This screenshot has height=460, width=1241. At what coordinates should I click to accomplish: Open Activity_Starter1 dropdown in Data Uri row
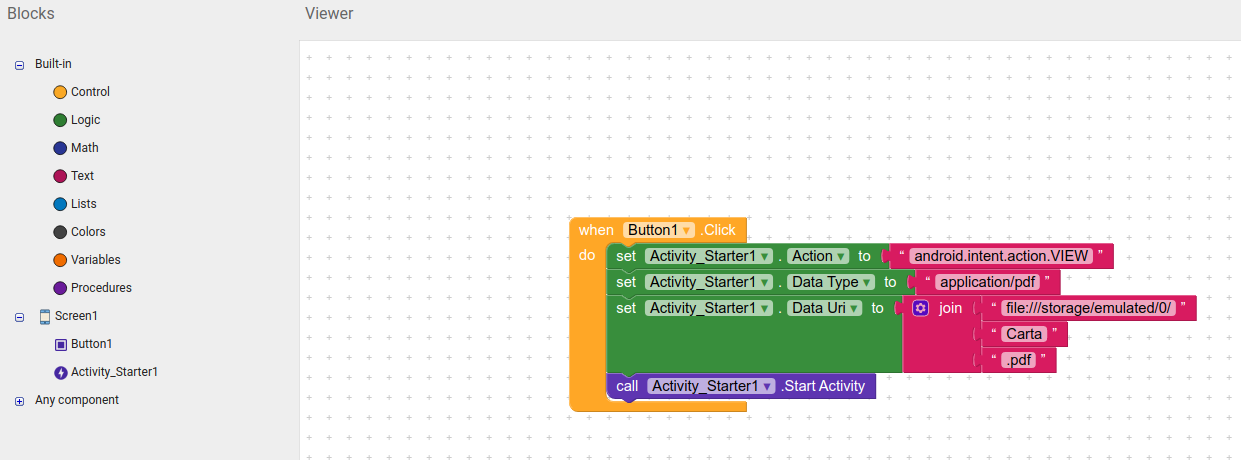(x=709, y=308)
